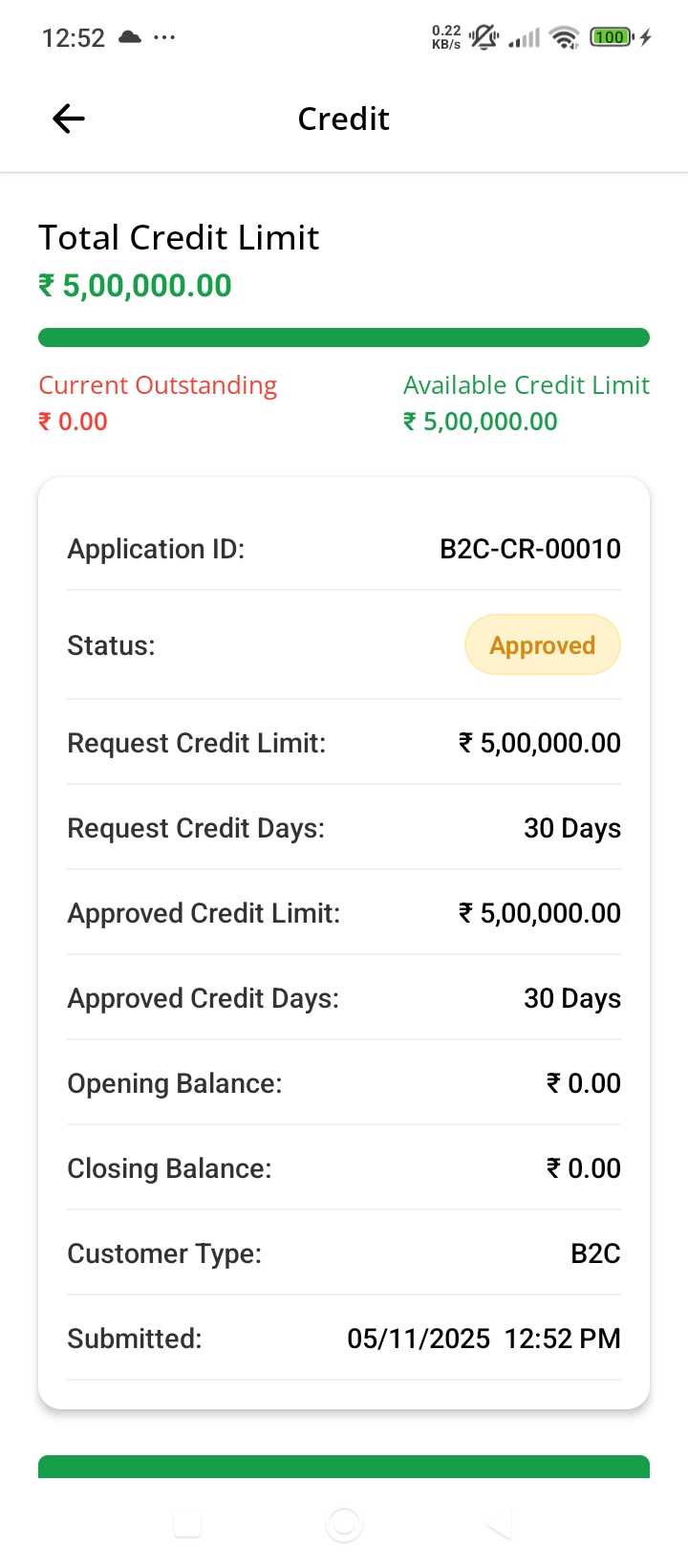
Task: Tap the Wi-Fi signal icon
Action: pos(565,37)
